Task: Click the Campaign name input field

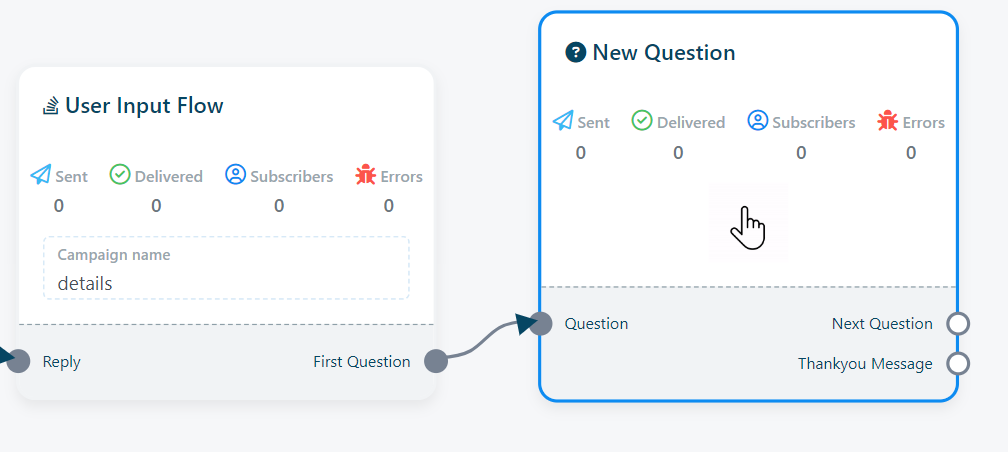Action: (226, 268)
